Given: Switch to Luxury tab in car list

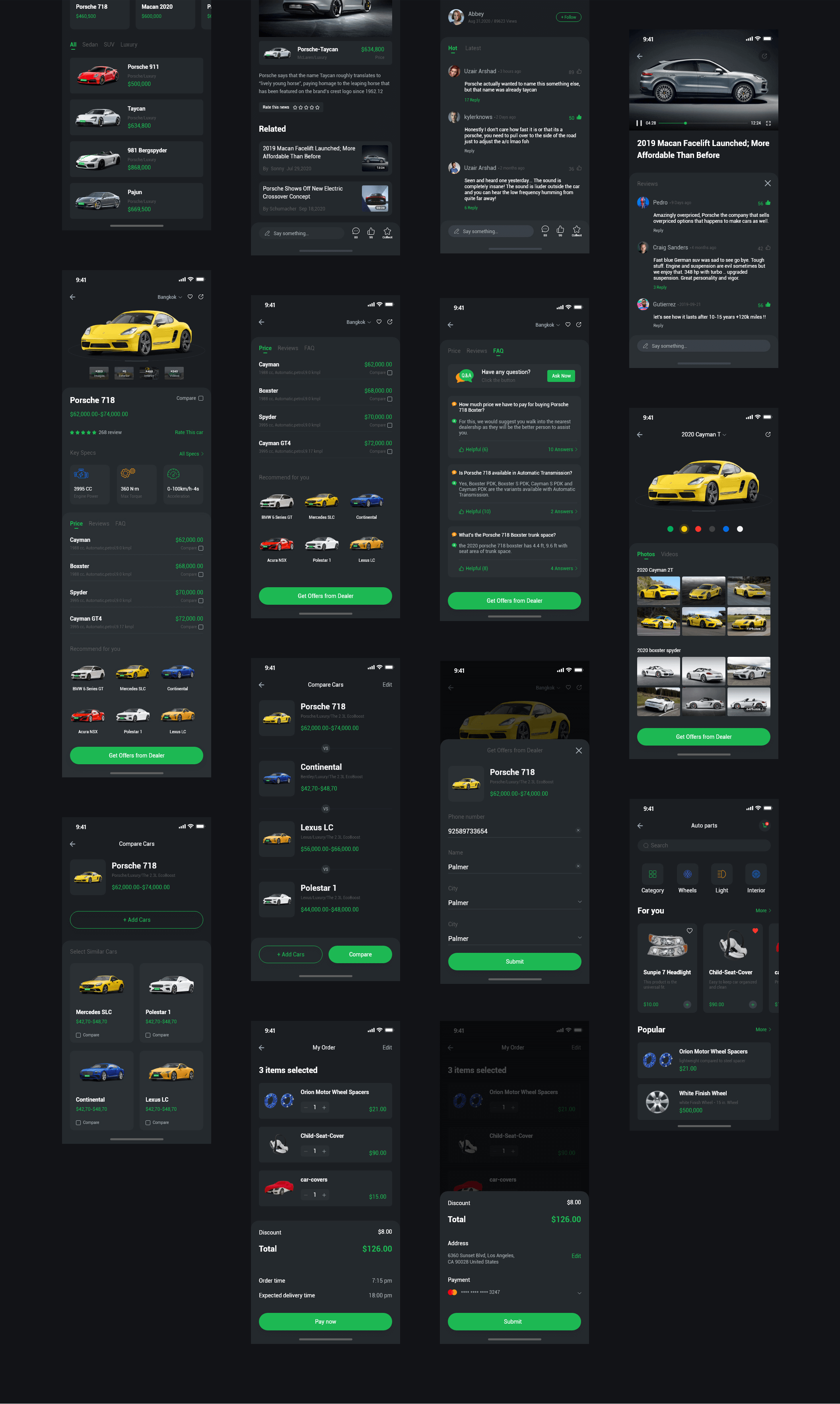Looking at the screenshot, I should pos(128,44).
